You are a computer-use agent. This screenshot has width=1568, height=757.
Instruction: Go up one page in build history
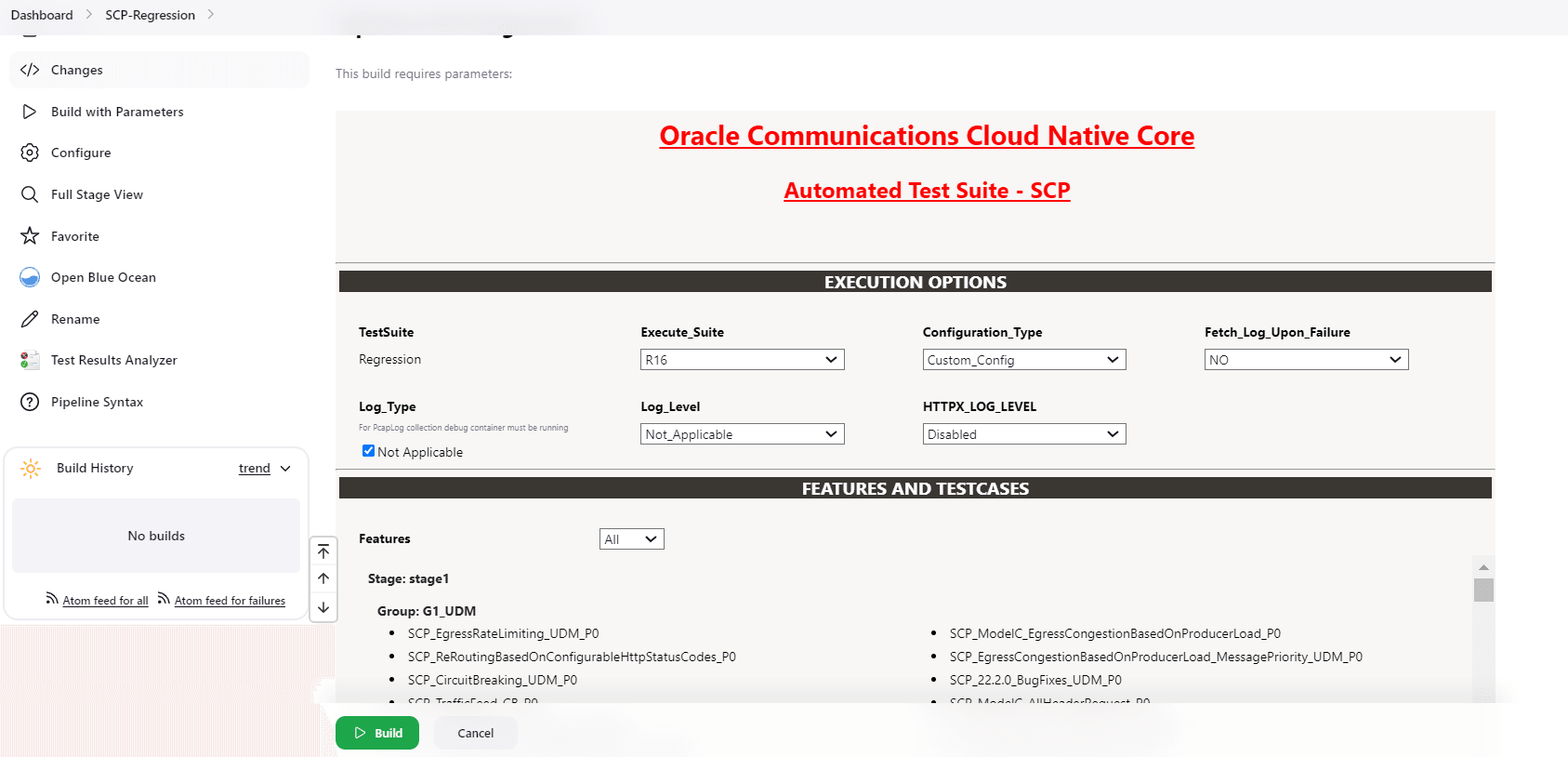coord(323,578)
